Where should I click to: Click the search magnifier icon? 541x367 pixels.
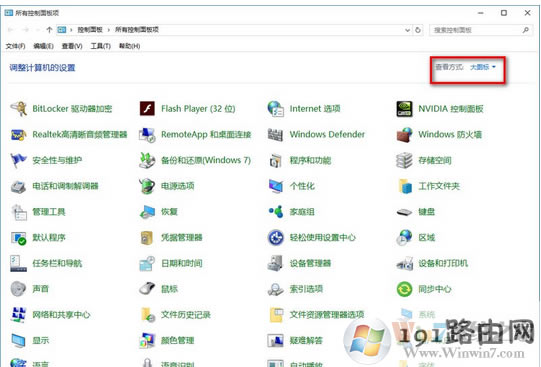pos(525,30)
